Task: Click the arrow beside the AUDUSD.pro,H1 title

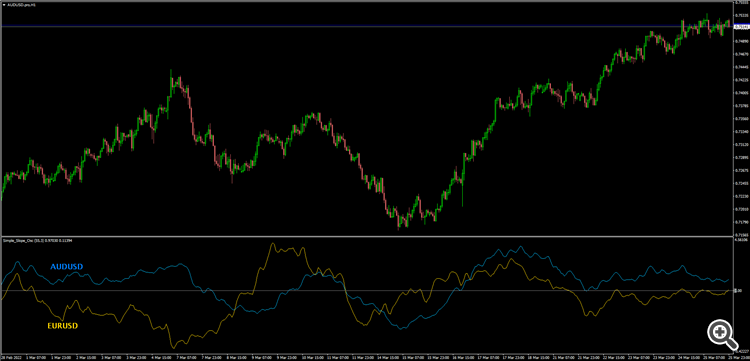Action: tap(4, 4)
